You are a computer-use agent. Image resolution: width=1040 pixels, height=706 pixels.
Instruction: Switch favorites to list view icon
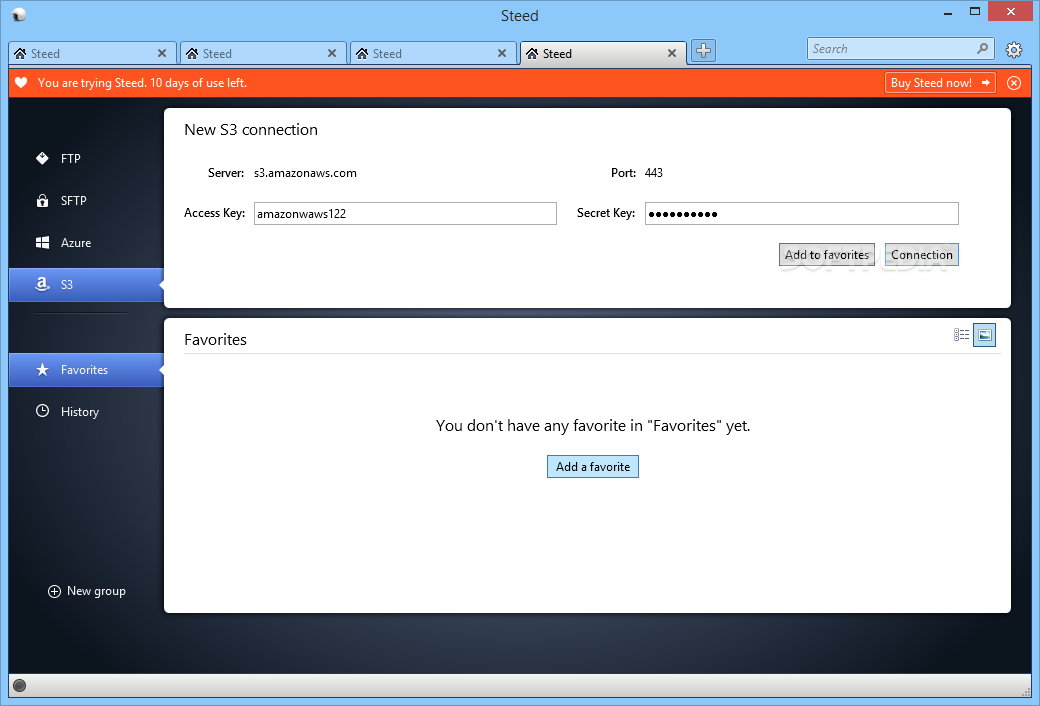(961, 334)
